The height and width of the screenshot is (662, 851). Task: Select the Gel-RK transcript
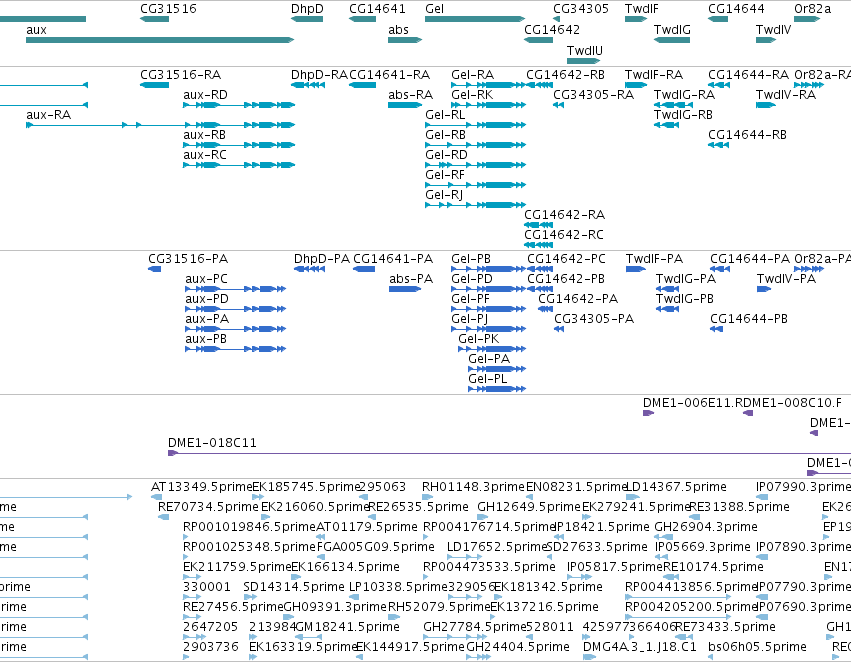(488, 105)
